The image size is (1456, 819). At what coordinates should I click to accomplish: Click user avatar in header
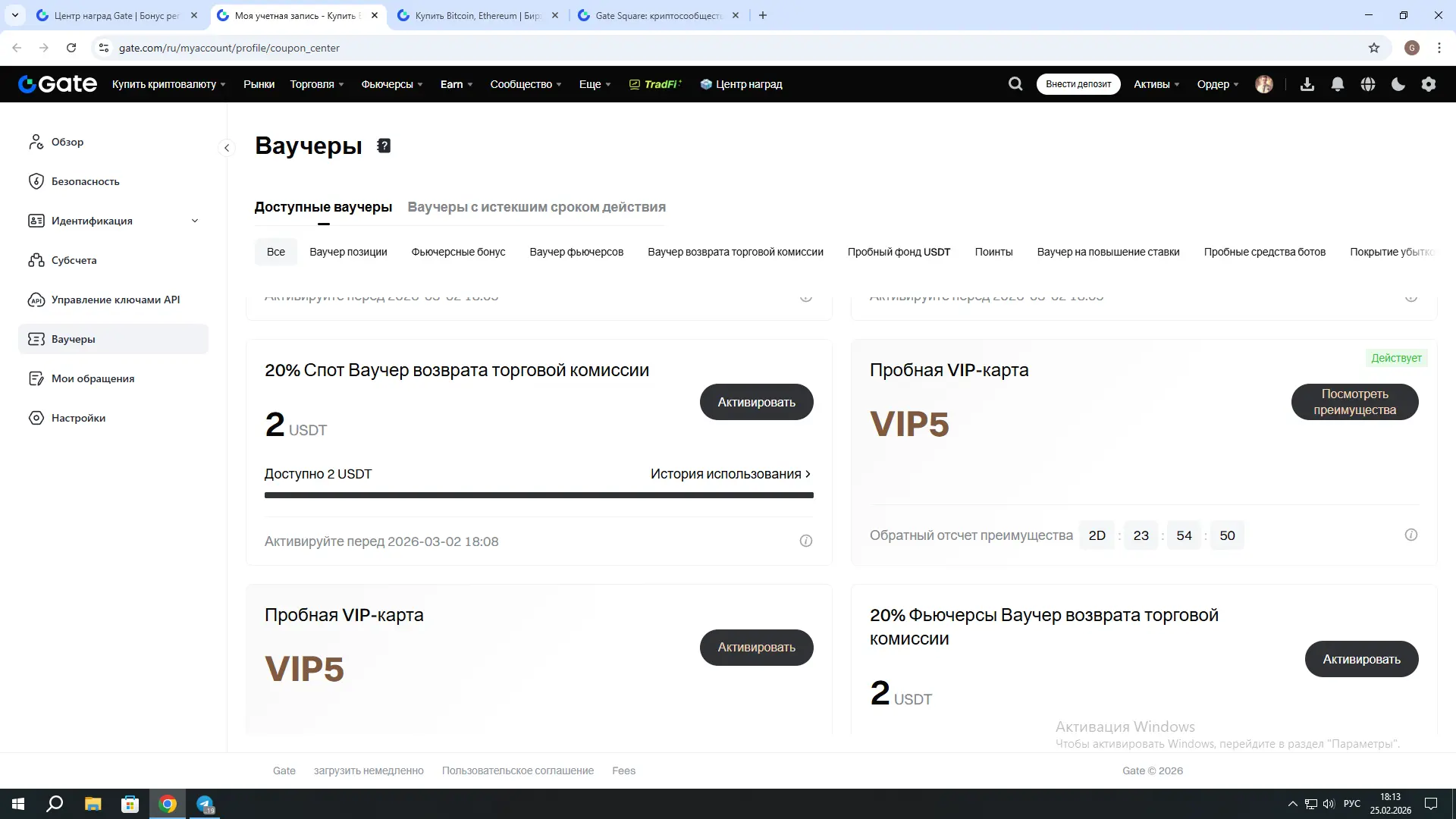[1263, 84]
